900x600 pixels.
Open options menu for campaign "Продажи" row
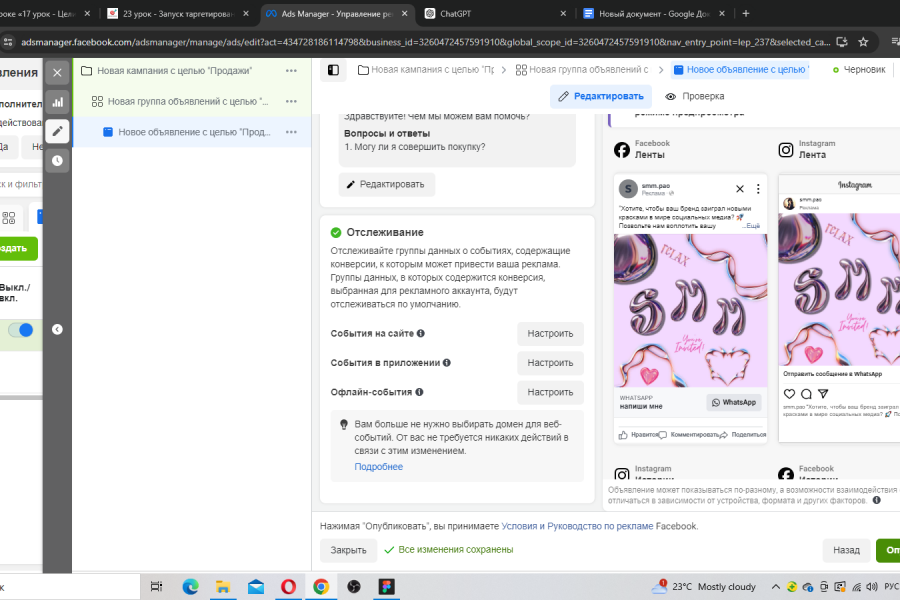coord(292,71)
